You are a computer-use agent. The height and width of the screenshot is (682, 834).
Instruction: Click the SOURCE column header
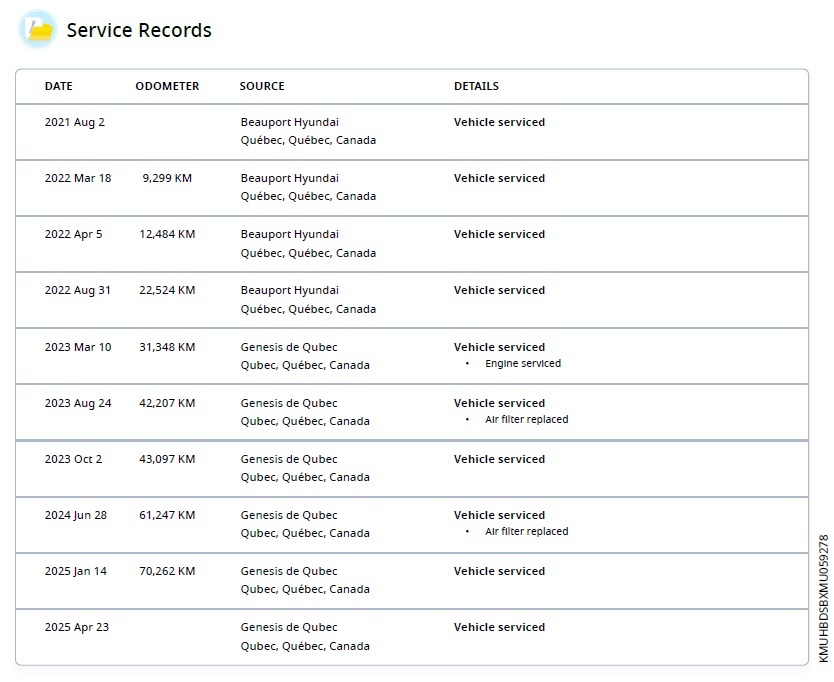point(262,86)
